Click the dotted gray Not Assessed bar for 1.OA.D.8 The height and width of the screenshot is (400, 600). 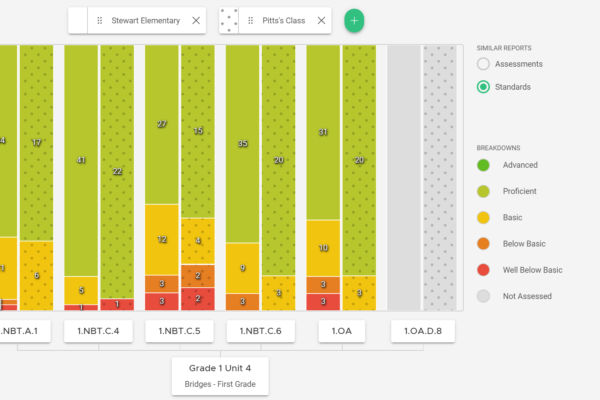click(440, 178)
